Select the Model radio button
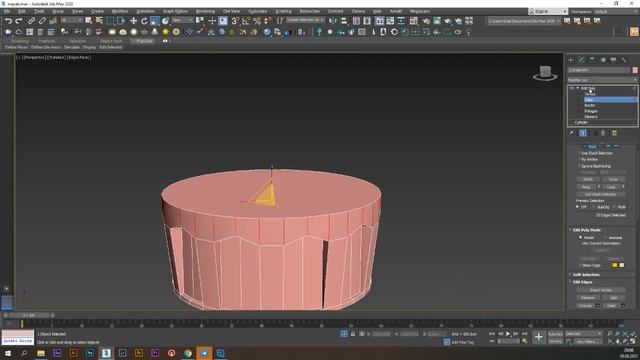Viewport: 640px width, 360px height. (580, 238)
